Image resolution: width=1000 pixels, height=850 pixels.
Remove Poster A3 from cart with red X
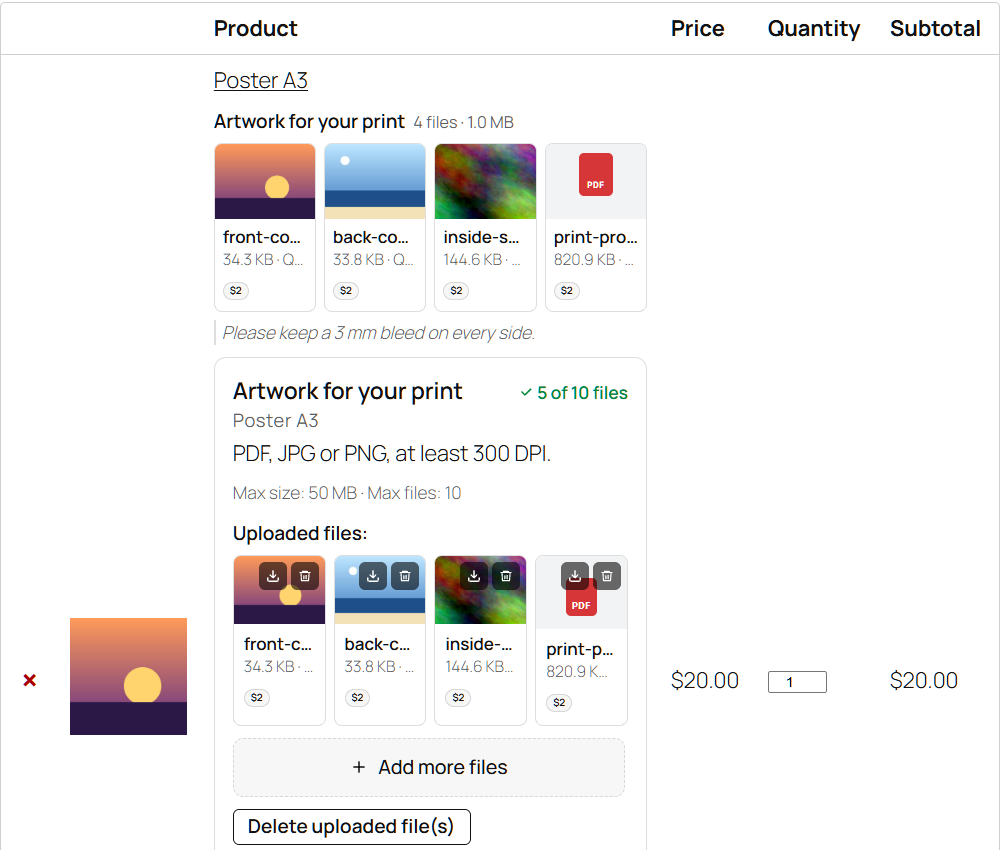(x=29, y=680)
